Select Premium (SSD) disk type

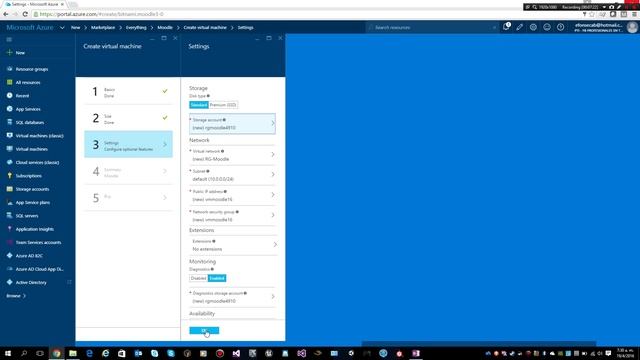pyautogui.click(x=223, y=105)
